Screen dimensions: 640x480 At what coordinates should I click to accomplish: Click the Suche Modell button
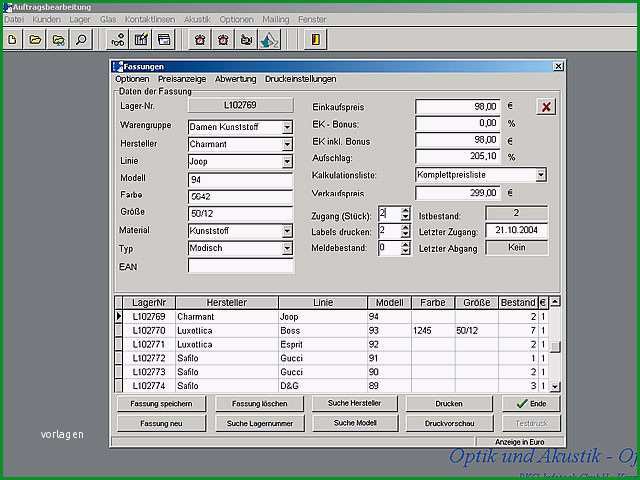355,423
